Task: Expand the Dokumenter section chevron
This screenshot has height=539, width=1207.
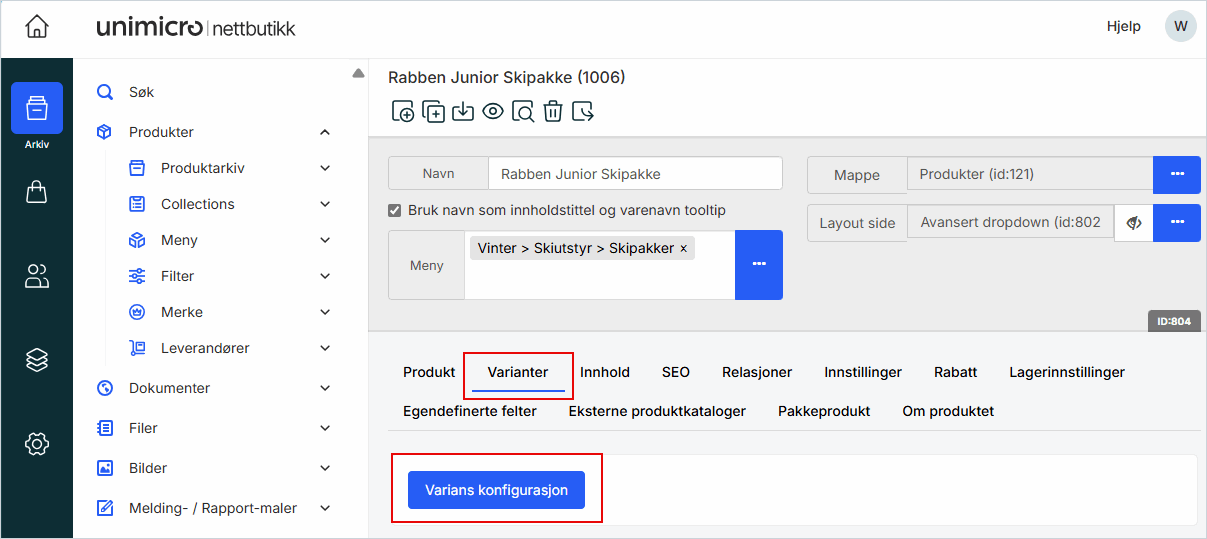Action: [325, 388]
